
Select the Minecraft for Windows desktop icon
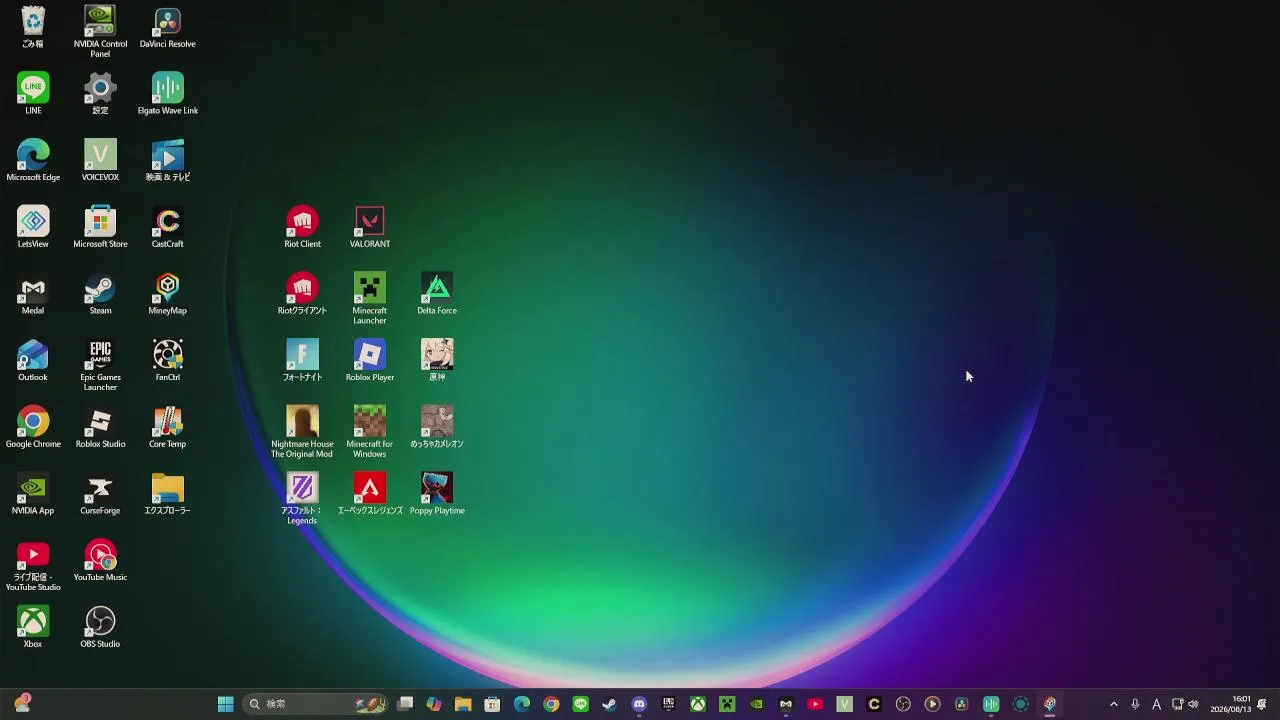pos(370,432)
